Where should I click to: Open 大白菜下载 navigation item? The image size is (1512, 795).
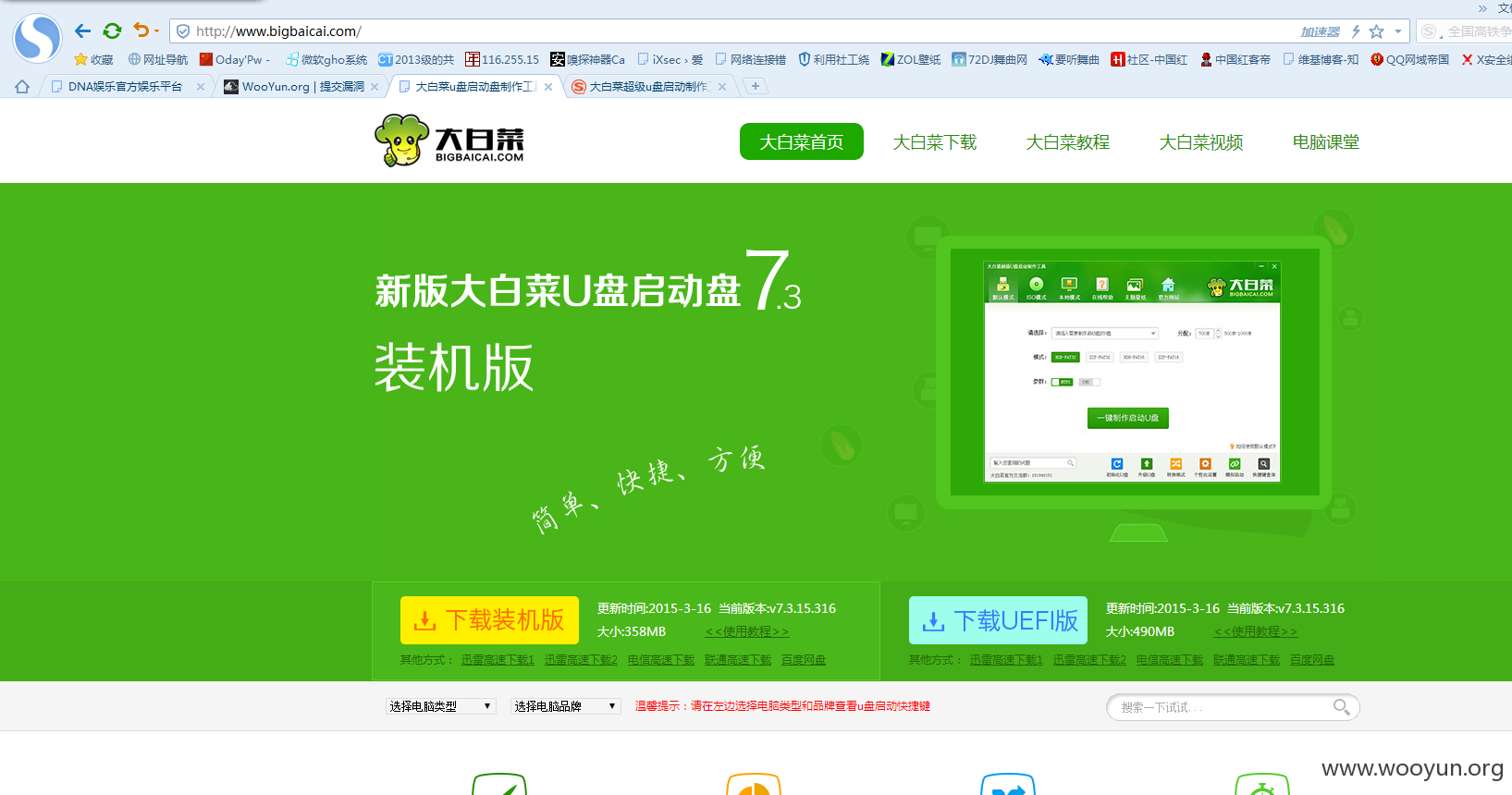coord(934,142)
